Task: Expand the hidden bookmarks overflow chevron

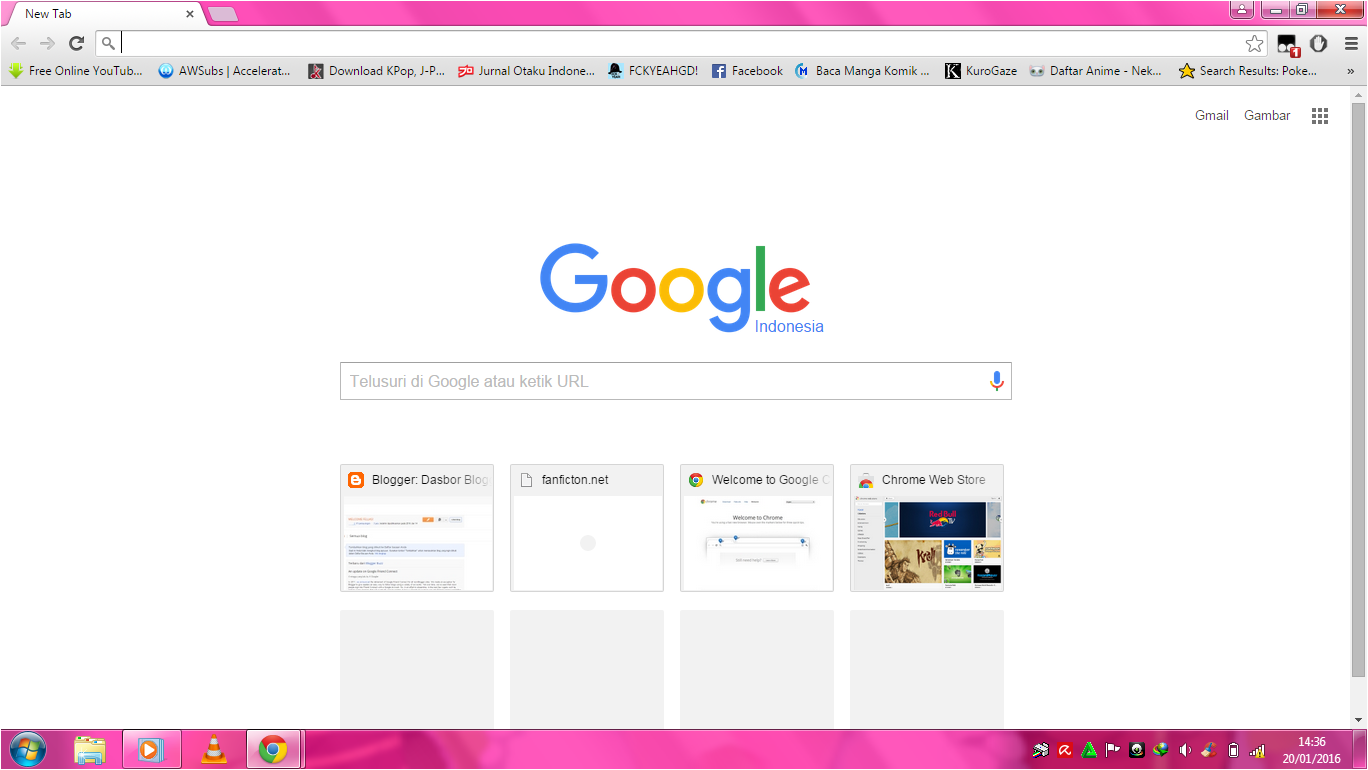Action: click(x=1351, y=71)
